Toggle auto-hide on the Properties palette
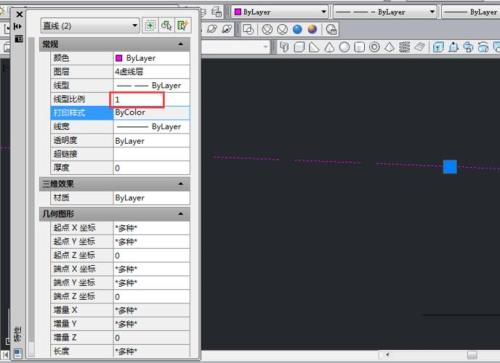500x363 pixels. [18, 26]
